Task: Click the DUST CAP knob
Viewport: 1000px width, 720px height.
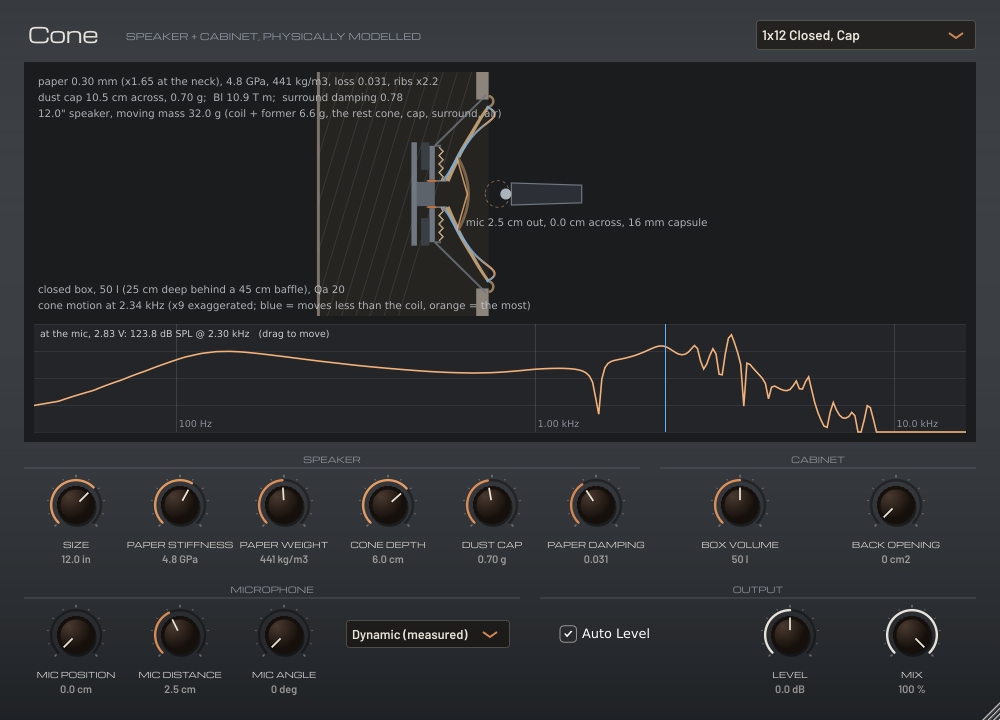Action: pyautogui.click(x=492, y=504)
